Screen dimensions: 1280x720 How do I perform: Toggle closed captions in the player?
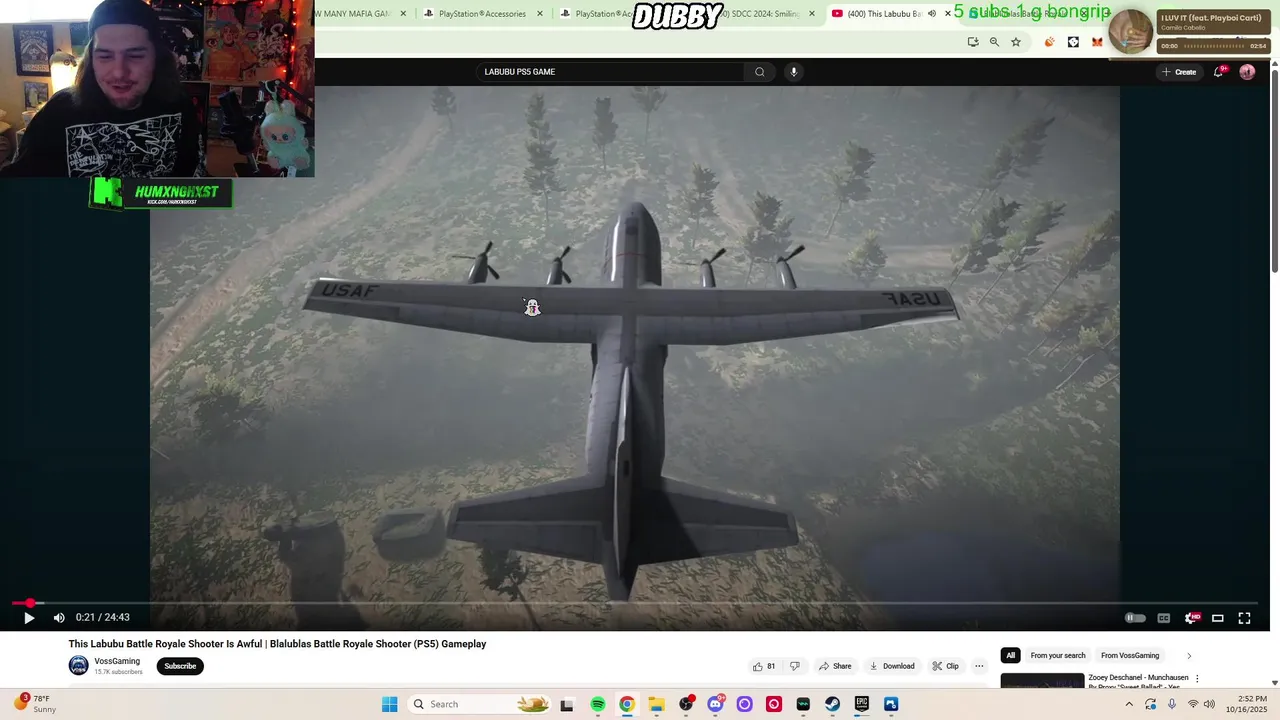(1163, 618)
